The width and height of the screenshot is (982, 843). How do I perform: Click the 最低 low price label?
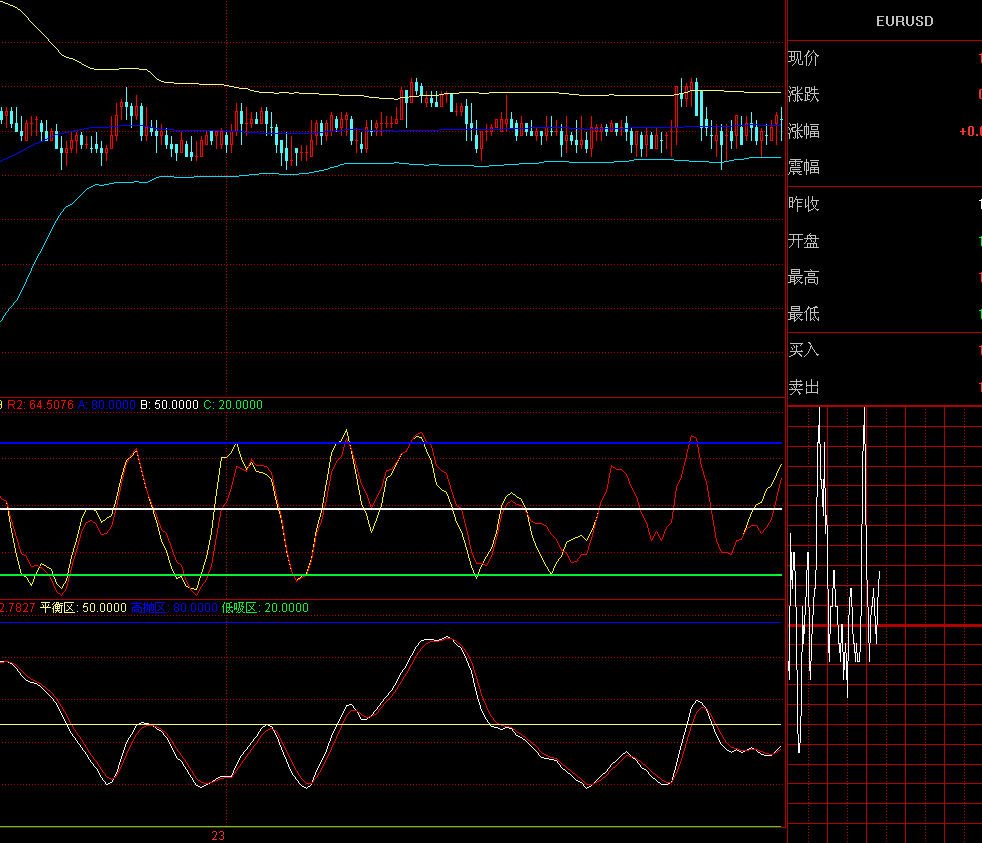(804, 314)
